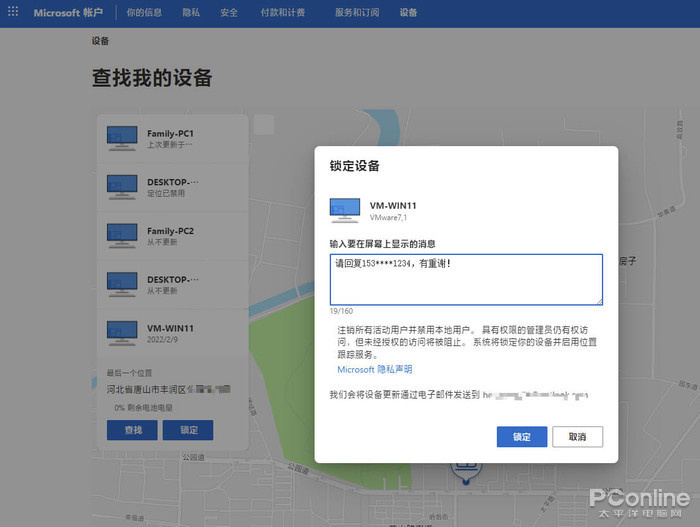Open 服务和订阅 in the top navigation
Image resolution: width=700 pixels, height=527 pixels.
click(x=357, y=13)
